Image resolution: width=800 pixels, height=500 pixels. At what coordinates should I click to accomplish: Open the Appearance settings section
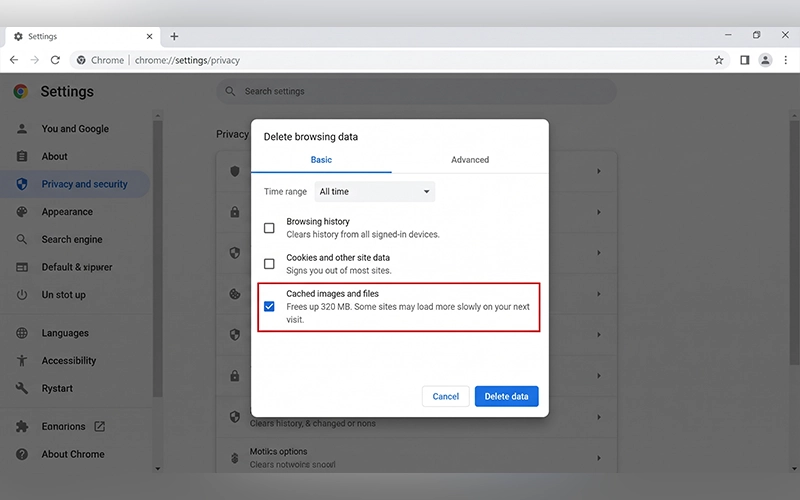pyautogui.click(x=75, y=212)
